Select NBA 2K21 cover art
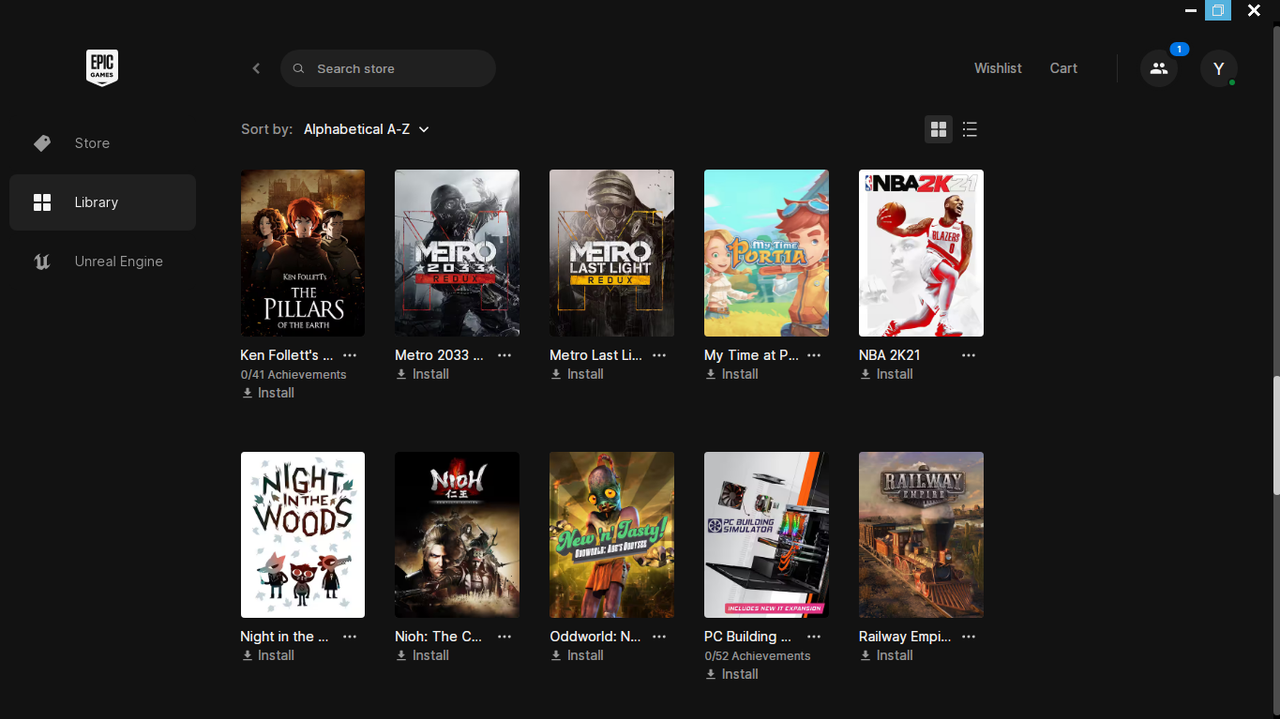Image resolution: width=1280 pixels, height=719 pixels. coord(921,253)
